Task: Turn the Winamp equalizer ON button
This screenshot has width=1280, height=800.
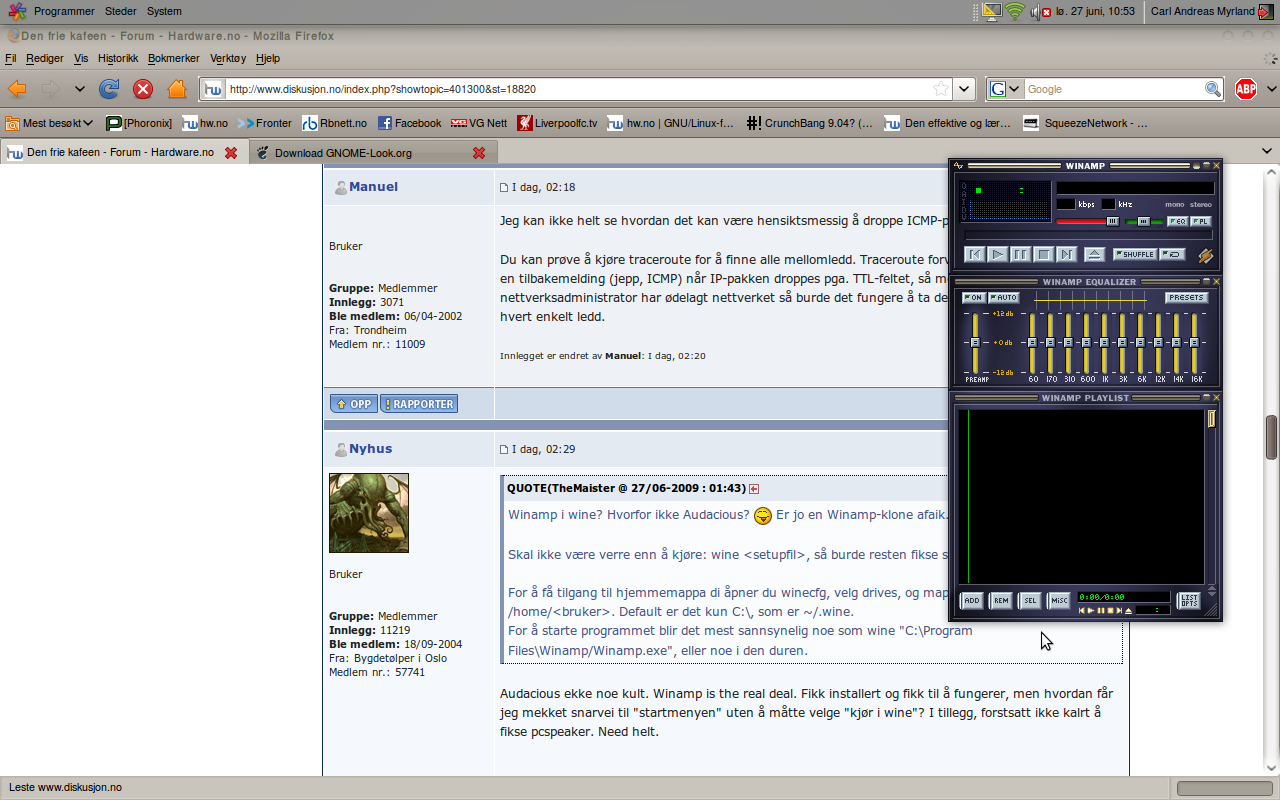Action: point(973,298)
